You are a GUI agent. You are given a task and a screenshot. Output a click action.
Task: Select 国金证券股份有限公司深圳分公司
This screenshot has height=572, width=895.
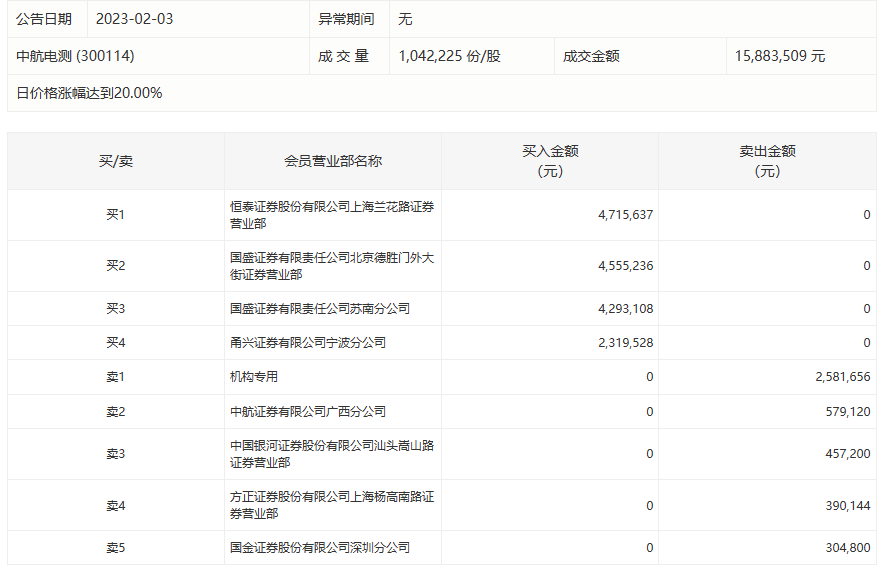pyautogui.click(x=320, y=548)
